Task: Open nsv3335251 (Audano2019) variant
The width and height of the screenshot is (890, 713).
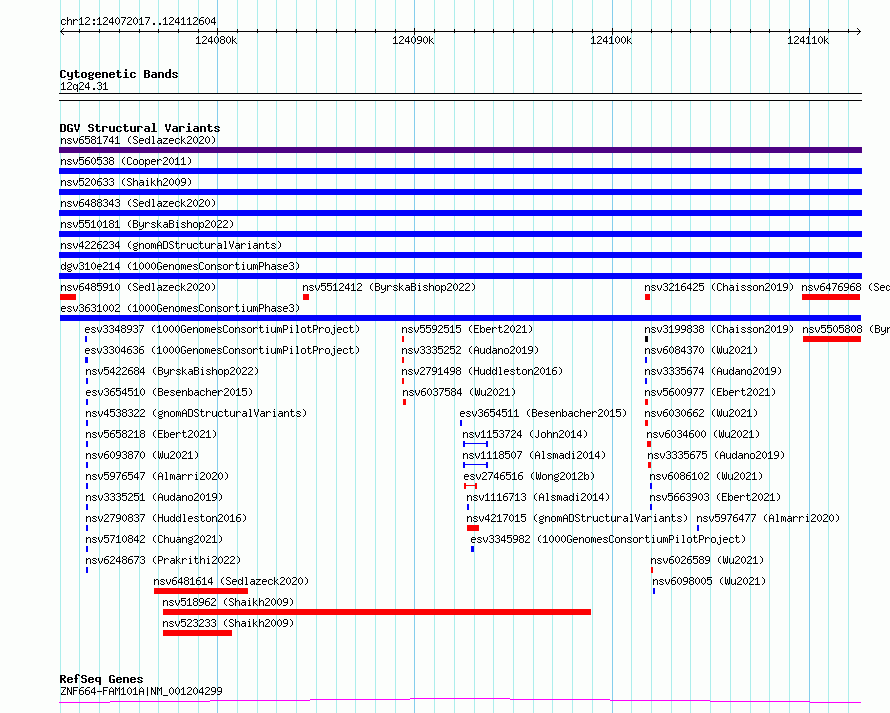Action: pyautogui.click(x=154, y=497)
